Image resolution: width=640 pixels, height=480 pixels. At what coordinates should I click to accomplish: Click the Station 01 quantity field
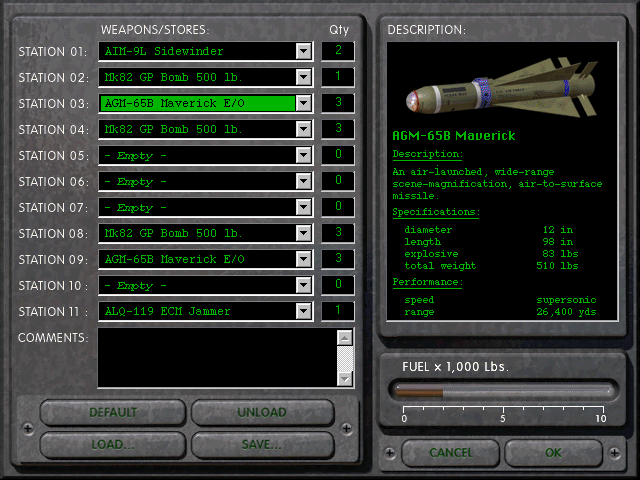338,51
